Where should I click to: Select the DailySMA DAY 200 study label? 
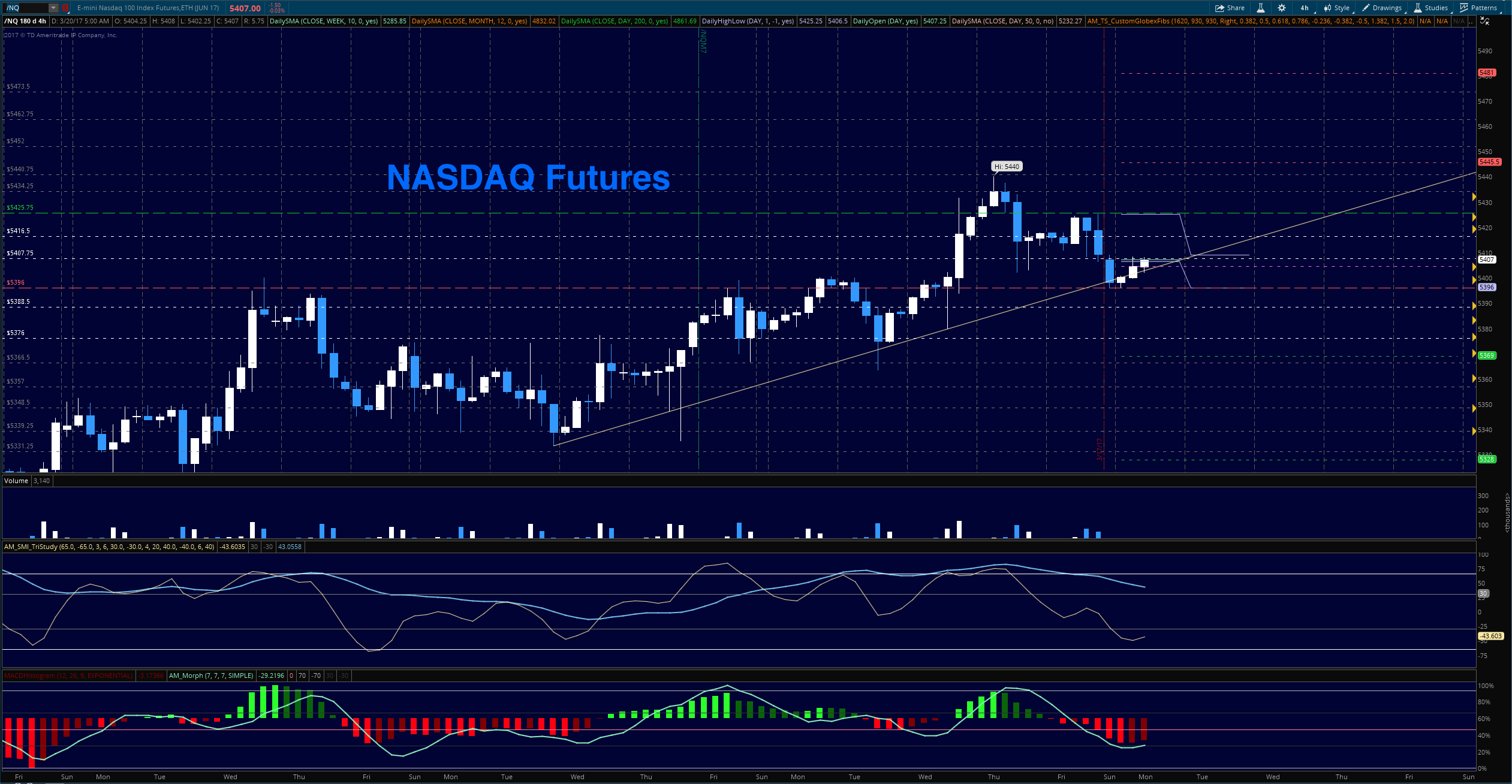[615, 21]
